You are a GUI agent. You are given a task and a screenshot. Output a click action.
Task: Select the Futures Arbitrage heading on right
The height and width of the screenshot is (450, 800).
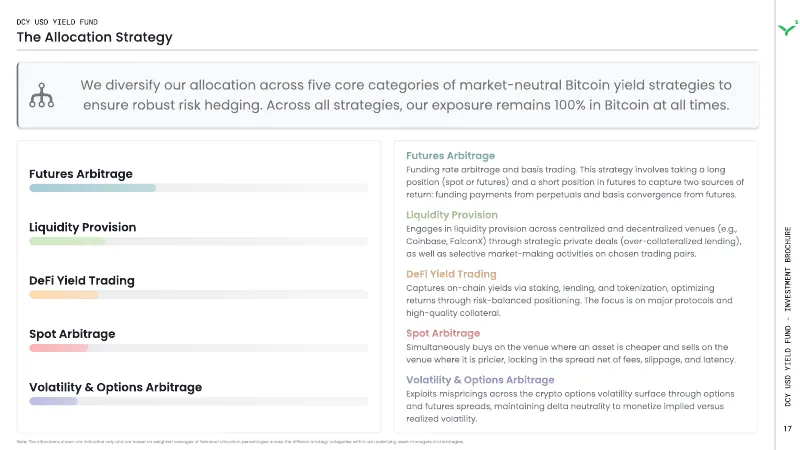451,156
